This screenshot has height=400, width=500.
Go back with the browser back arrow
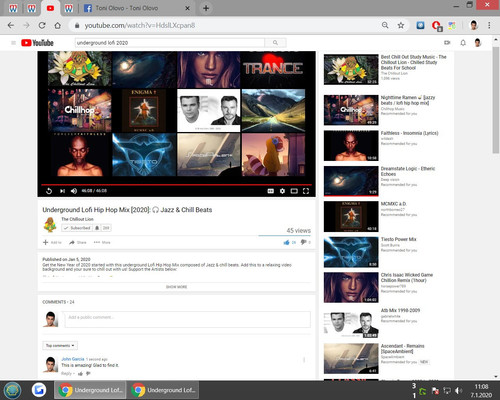point(11,25)
